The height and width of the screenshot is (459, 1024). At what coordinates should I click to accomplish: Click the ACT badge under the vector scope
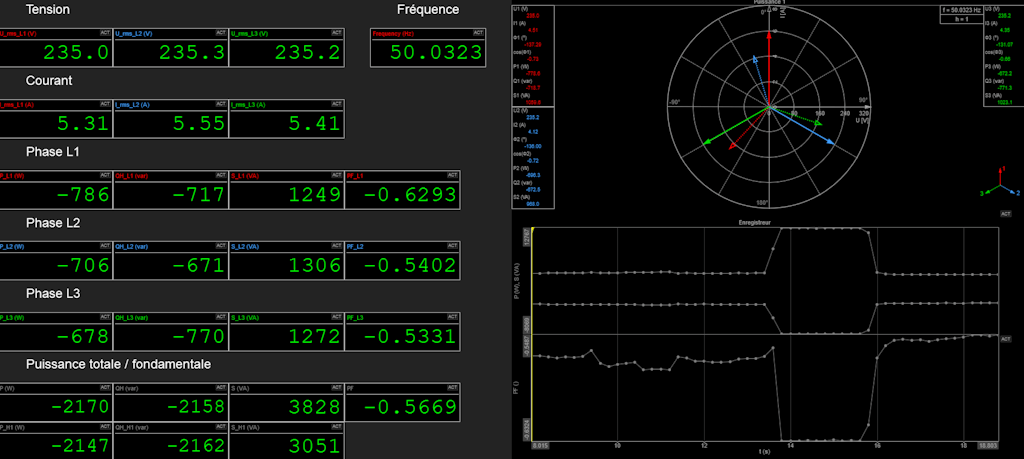[1006, 214]
